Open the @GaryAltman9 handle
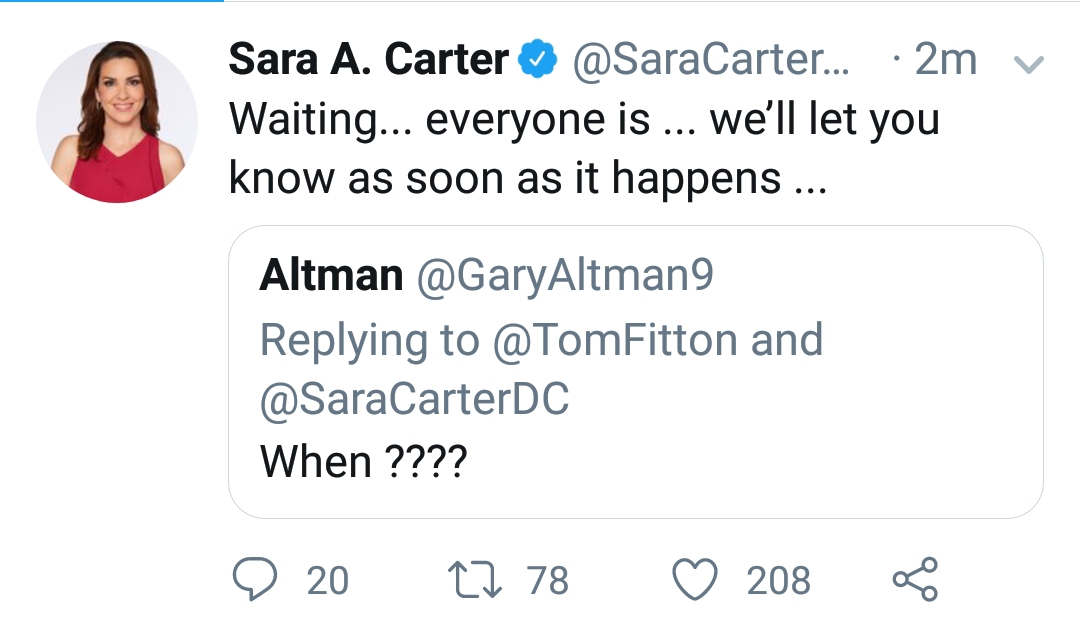Viewport: 1080px width, 630px height. point(564,276)
